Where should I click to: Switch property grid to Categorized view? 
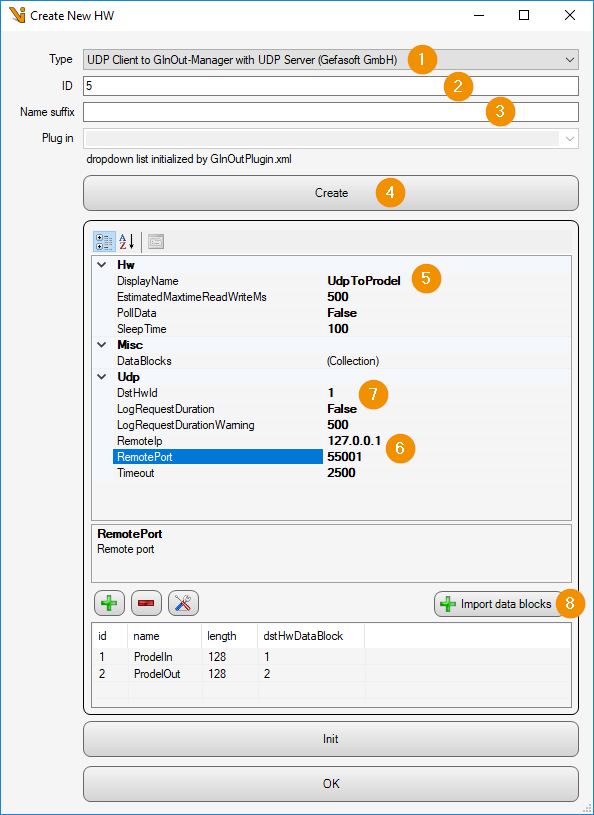104,241
